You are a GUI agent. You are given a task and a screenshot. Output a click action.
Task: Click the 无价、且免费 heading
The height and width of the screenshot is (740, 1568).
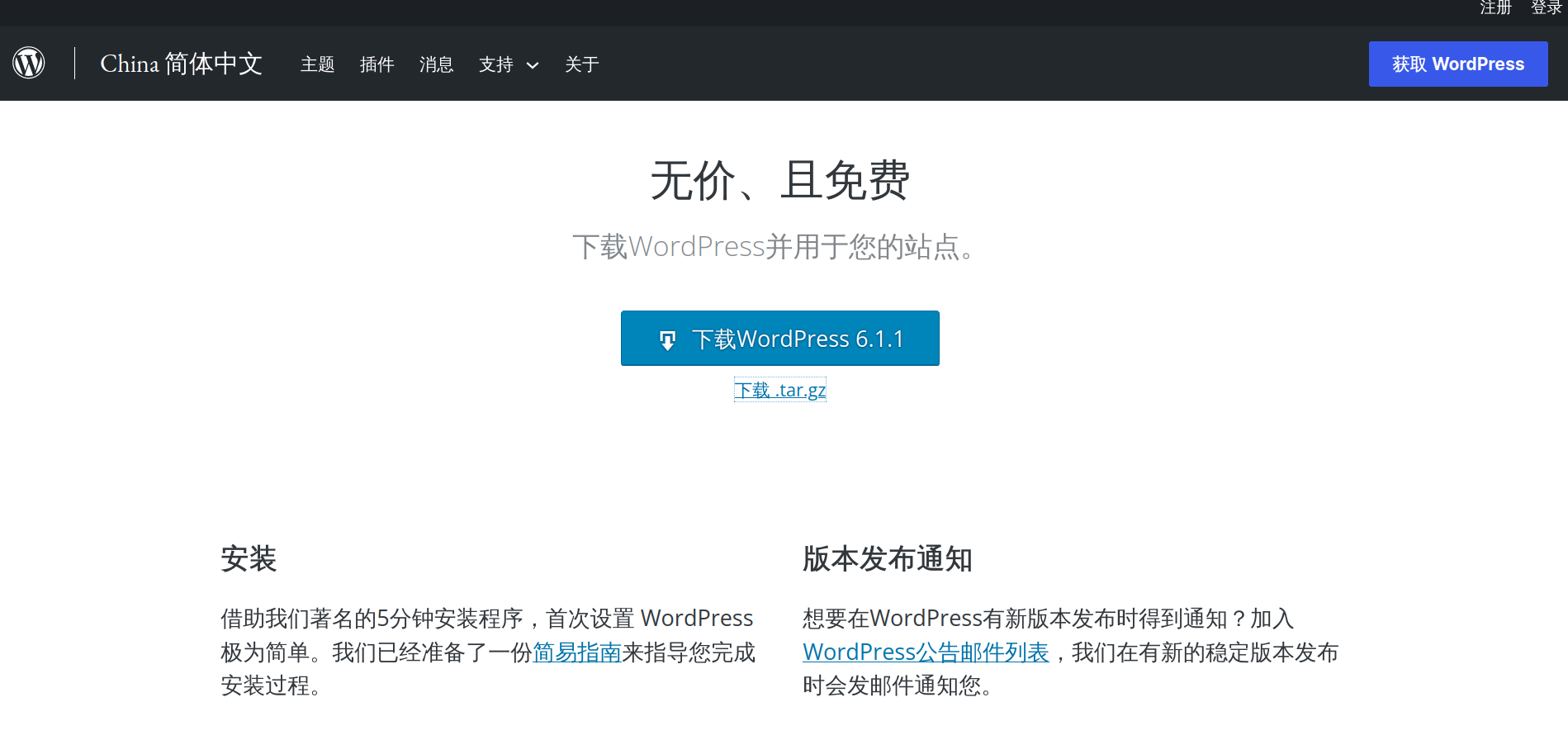[x=780, y=180]
